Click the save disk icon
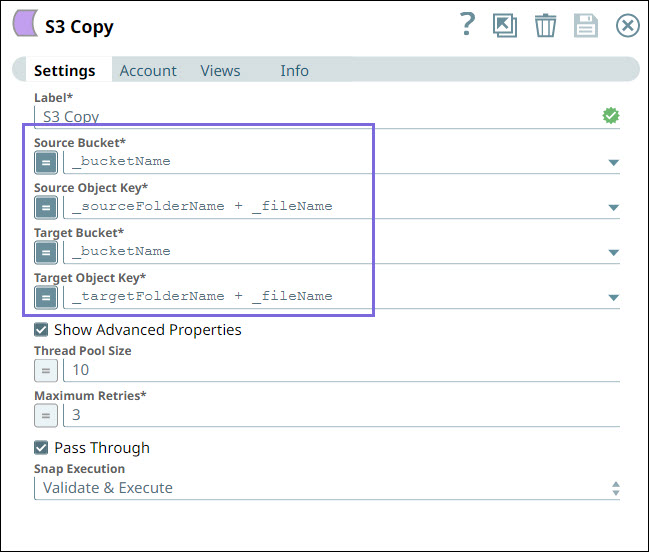 pos(586,26)
